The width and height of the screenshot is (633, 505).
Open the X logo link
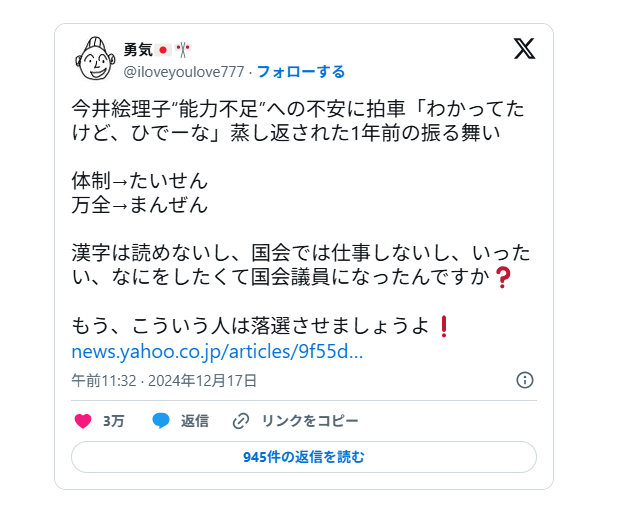tap(524, 48)
